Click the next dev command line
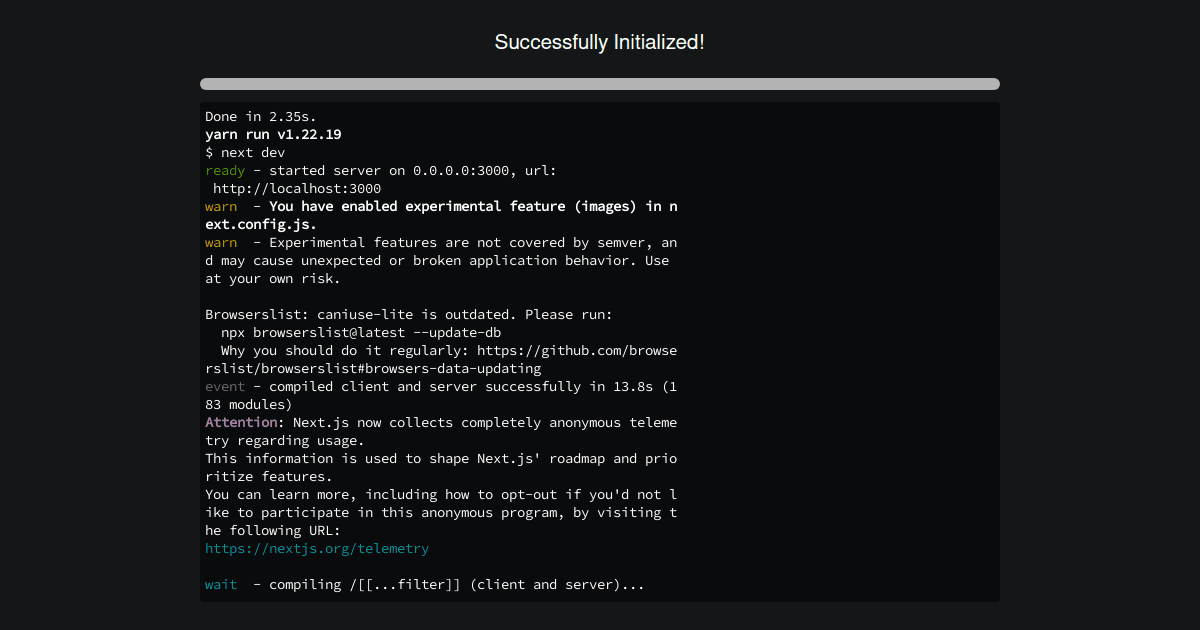The width and height of the screenshot is (1200, 630). point(244,152)
